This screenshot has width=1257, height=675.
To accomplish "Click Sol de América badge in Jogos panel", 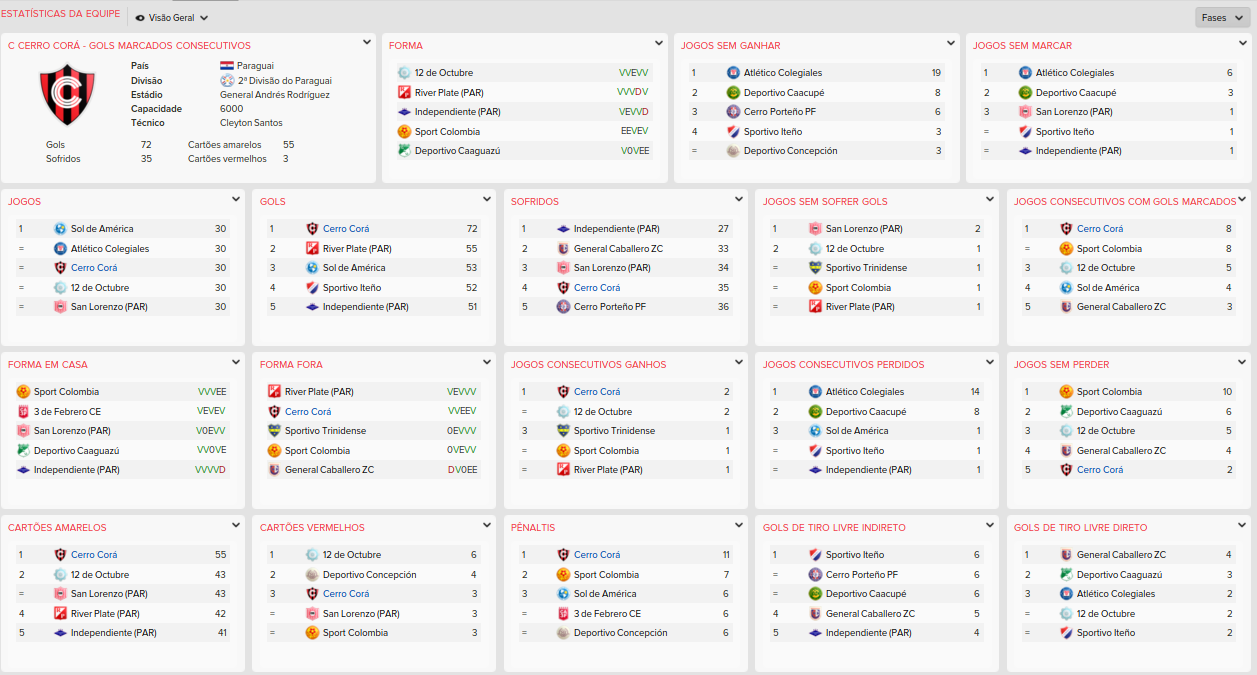I will click(x=60, y=229).
